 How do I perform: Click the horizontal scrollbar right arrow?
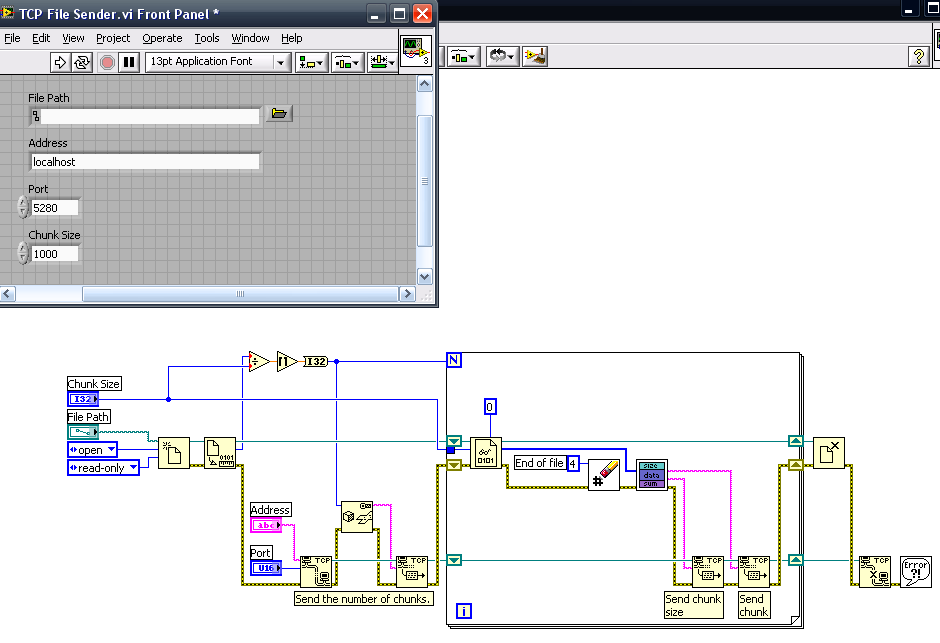(x=407, y=294)
